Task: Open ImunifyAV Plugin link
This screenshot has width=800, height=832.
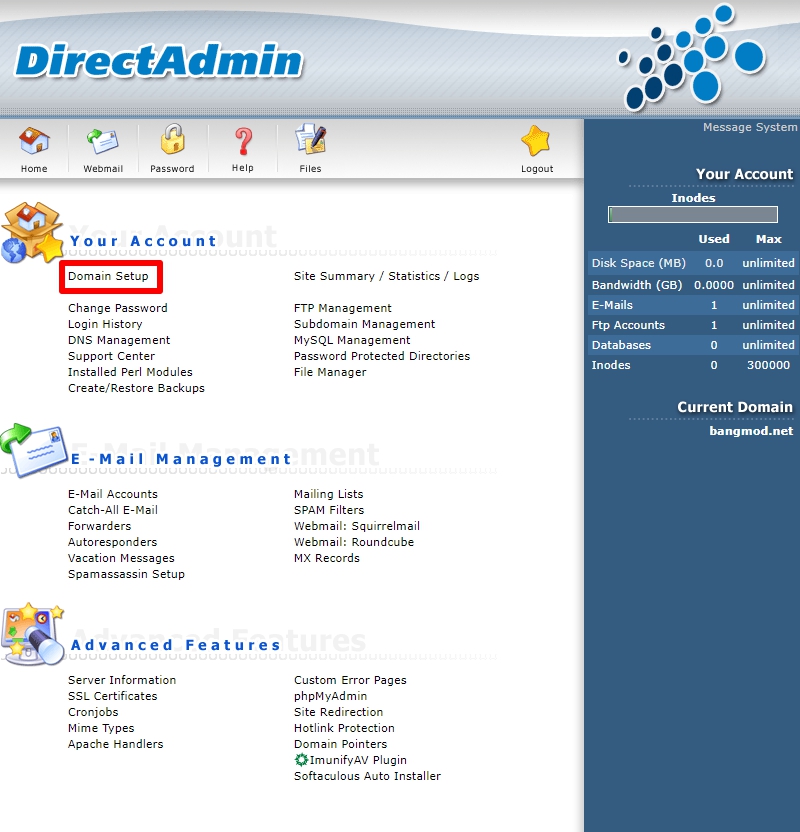Action: [358, 759]
